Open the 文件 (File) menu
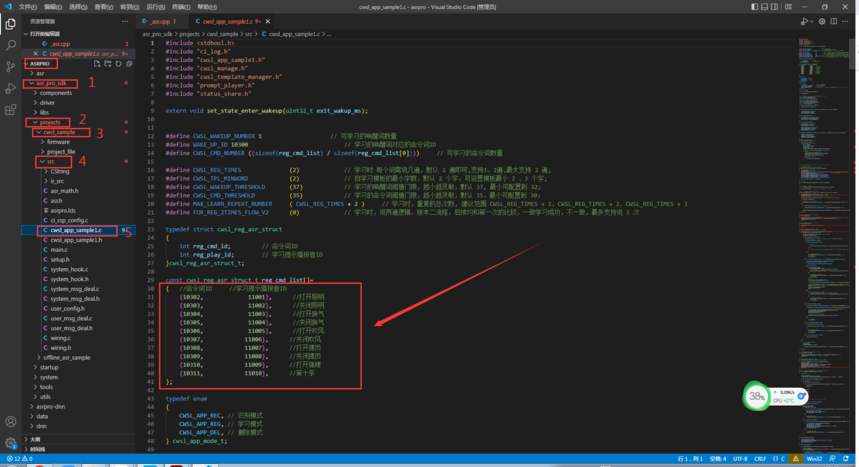Image resolution: width=859 pixels, height=467 pixels. click(27, 7)
